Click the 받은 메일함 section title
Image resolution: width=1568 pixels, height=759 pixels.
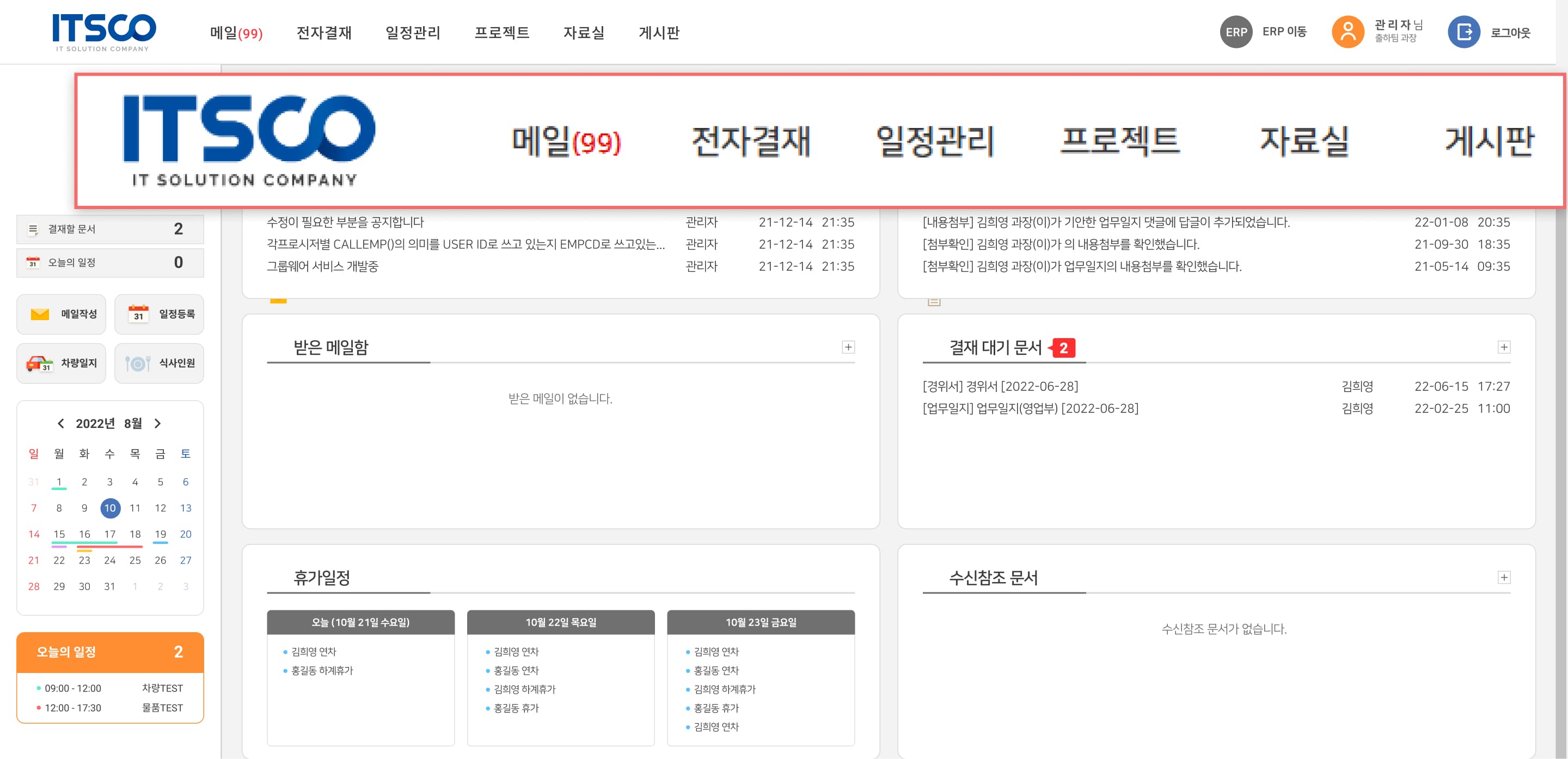331,347
